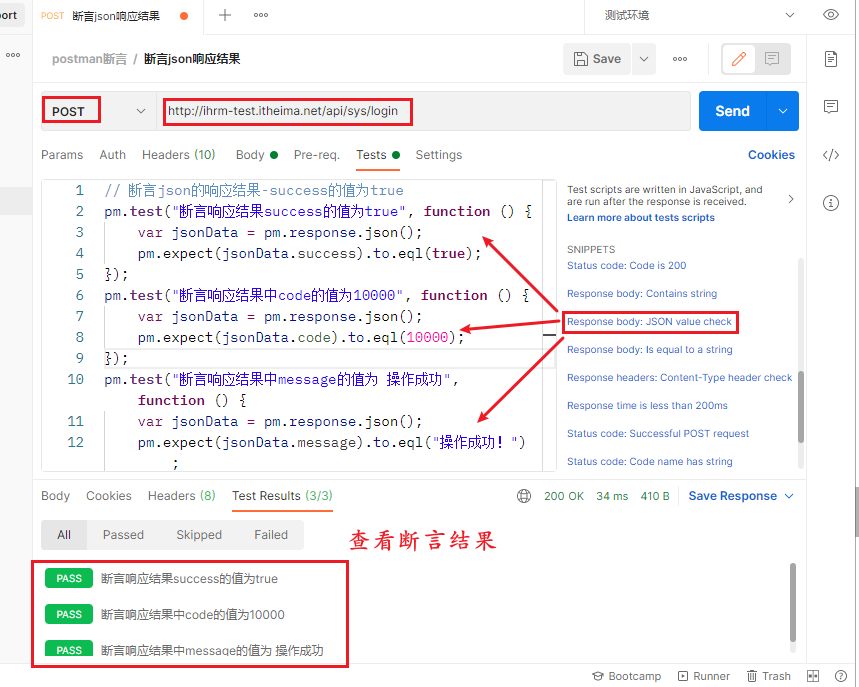The width and height of the screenshot is (859, 687).
Task: Open the code snippet generator icon in right sidebar
Action: tap(831, 155)
